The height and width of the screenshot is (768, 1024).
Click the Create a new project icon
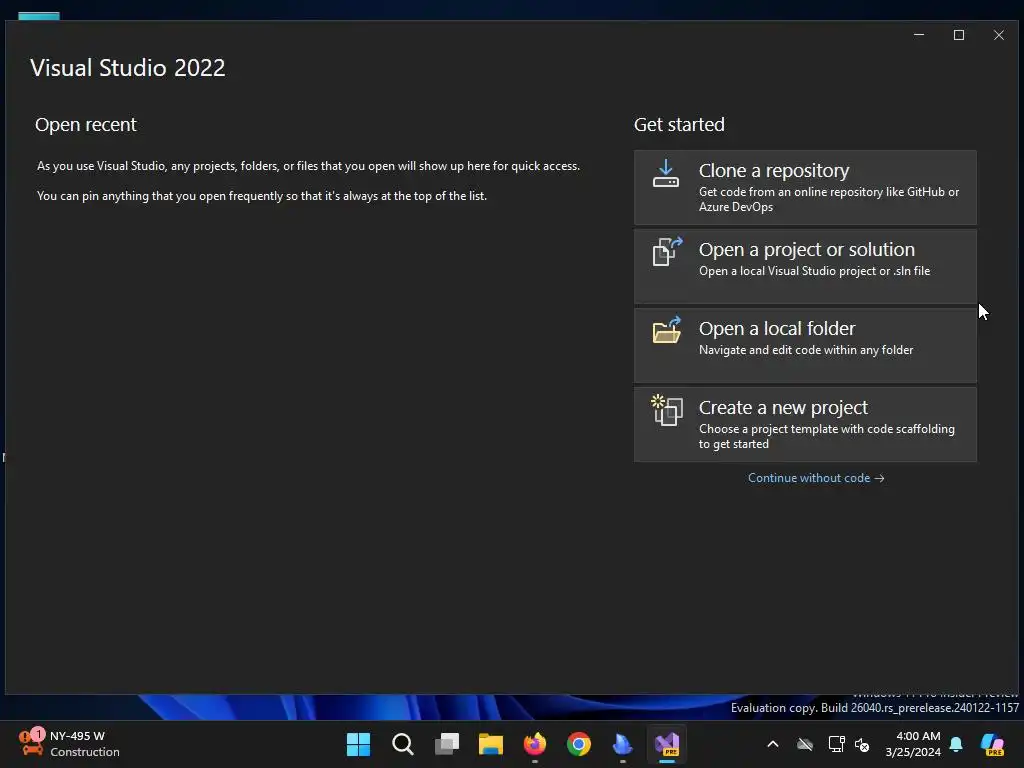[x=667, y=410]
